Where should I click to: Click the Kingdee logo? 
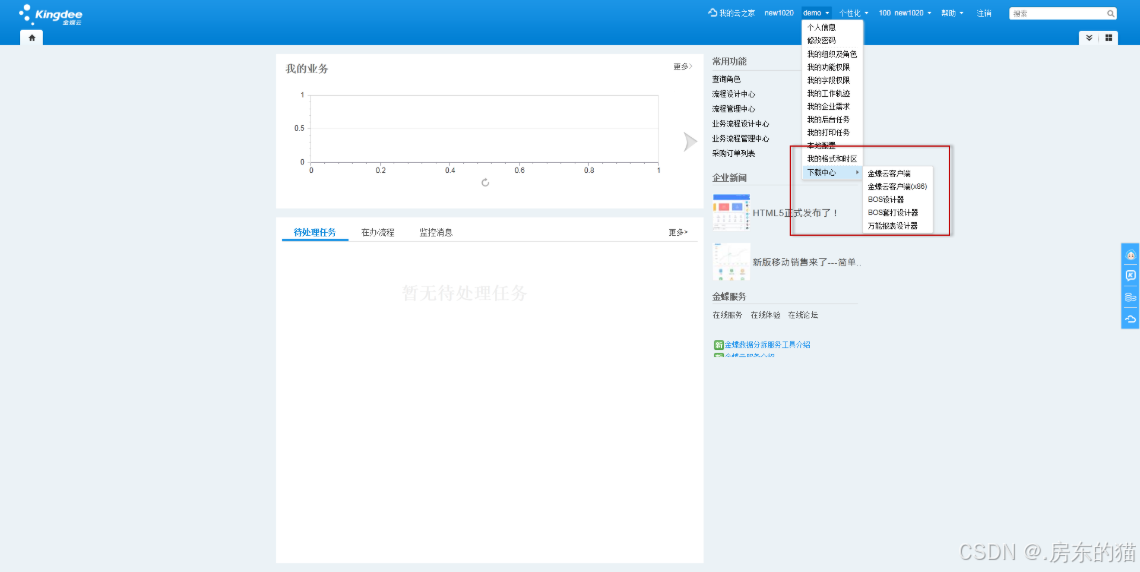(x=50, y=15)
